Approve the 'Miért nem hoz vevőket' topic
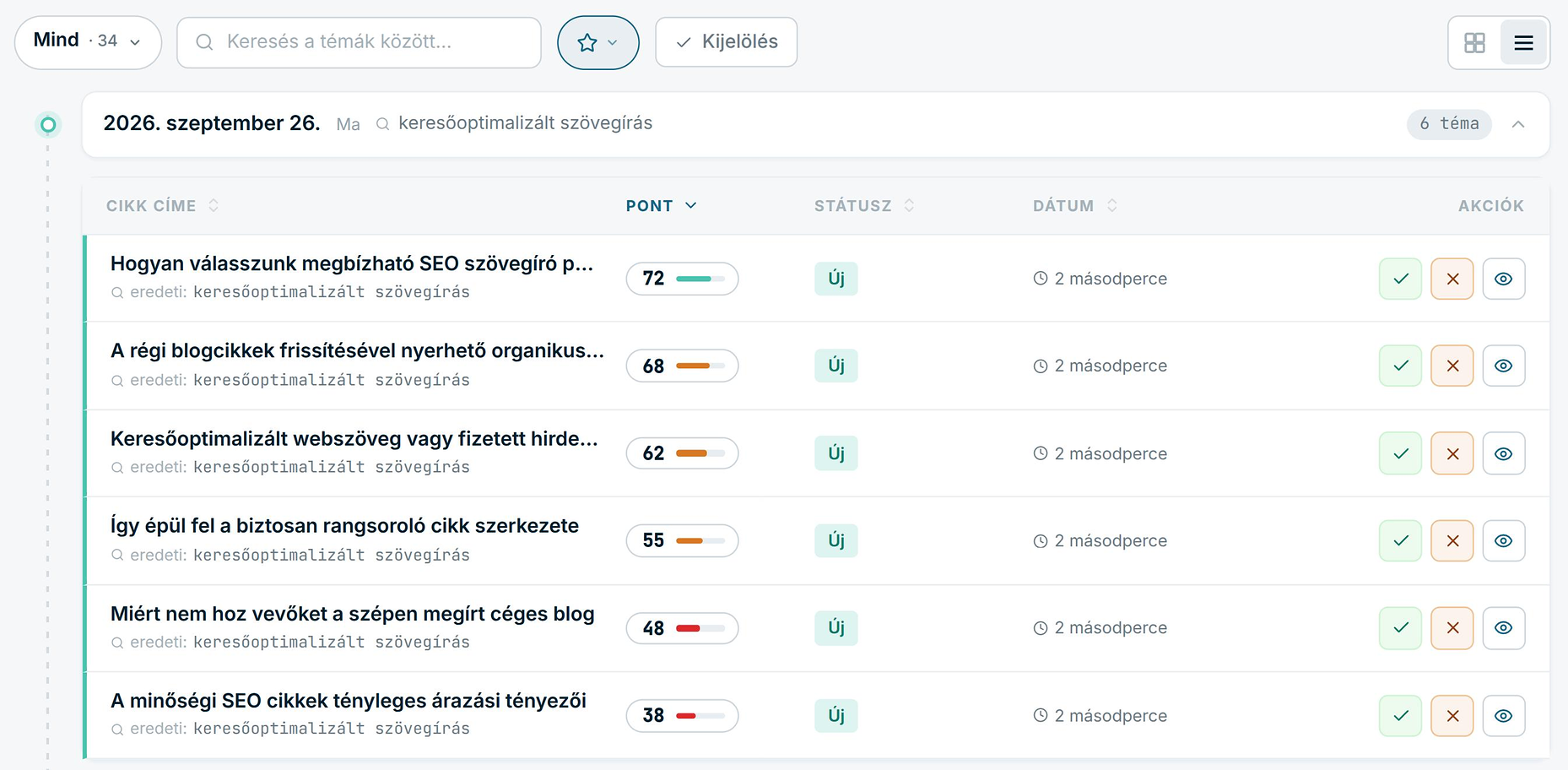 click(1400, 628)
